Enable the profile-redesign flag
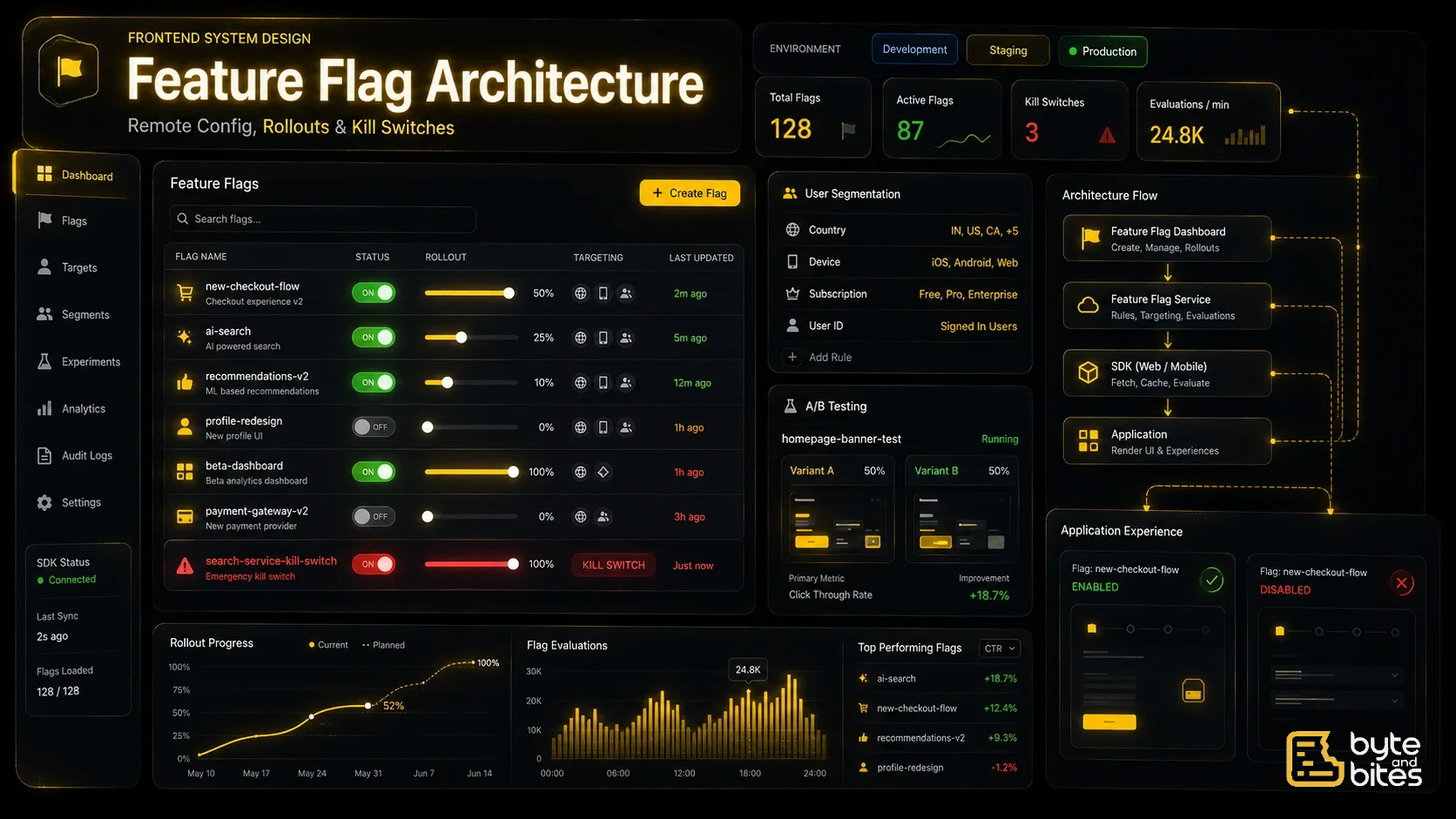1456x819 pixels. click(x=374, y=427)
